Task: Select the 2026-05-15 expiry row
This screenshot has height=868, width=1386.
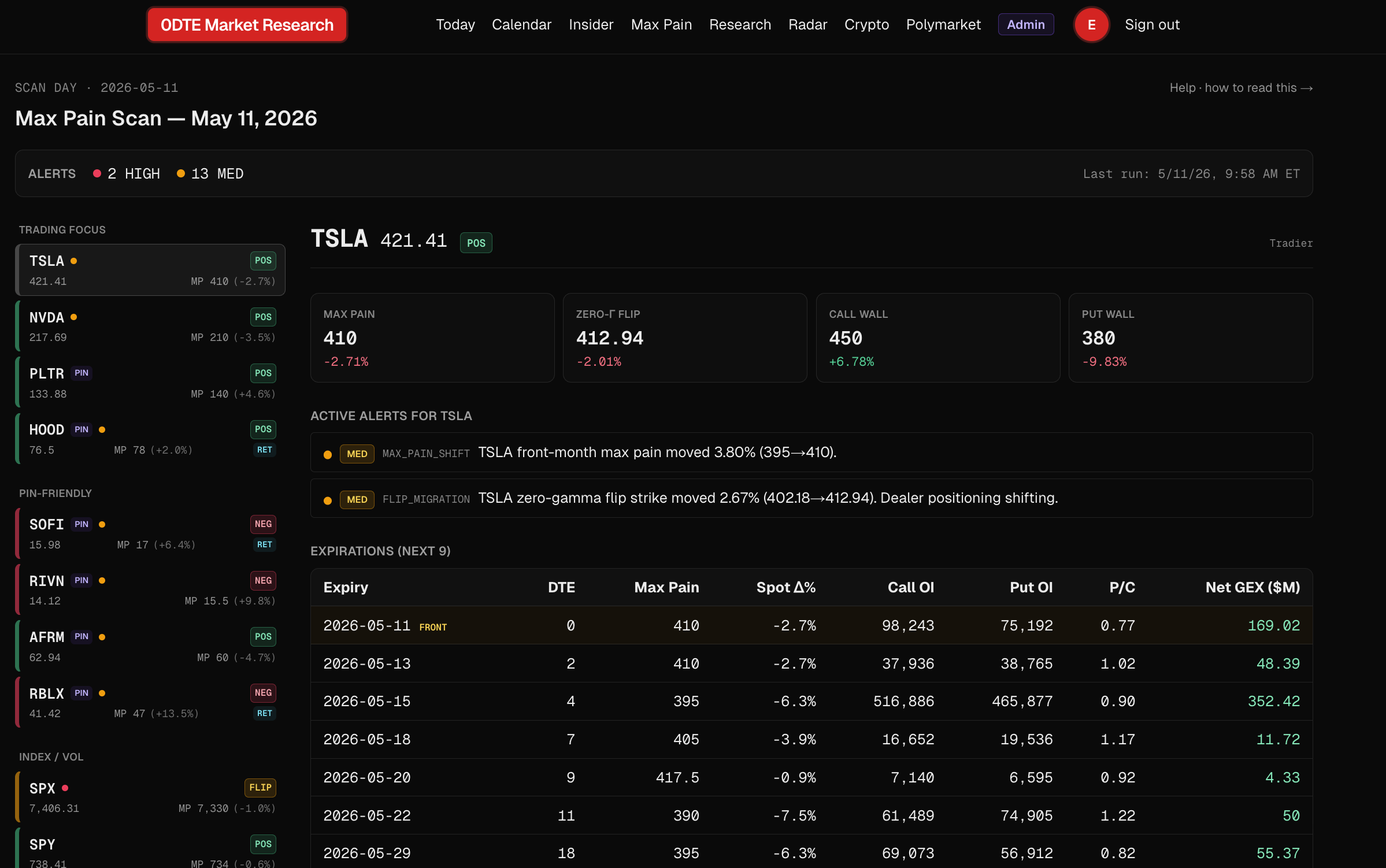Action: tap(811, 701)
